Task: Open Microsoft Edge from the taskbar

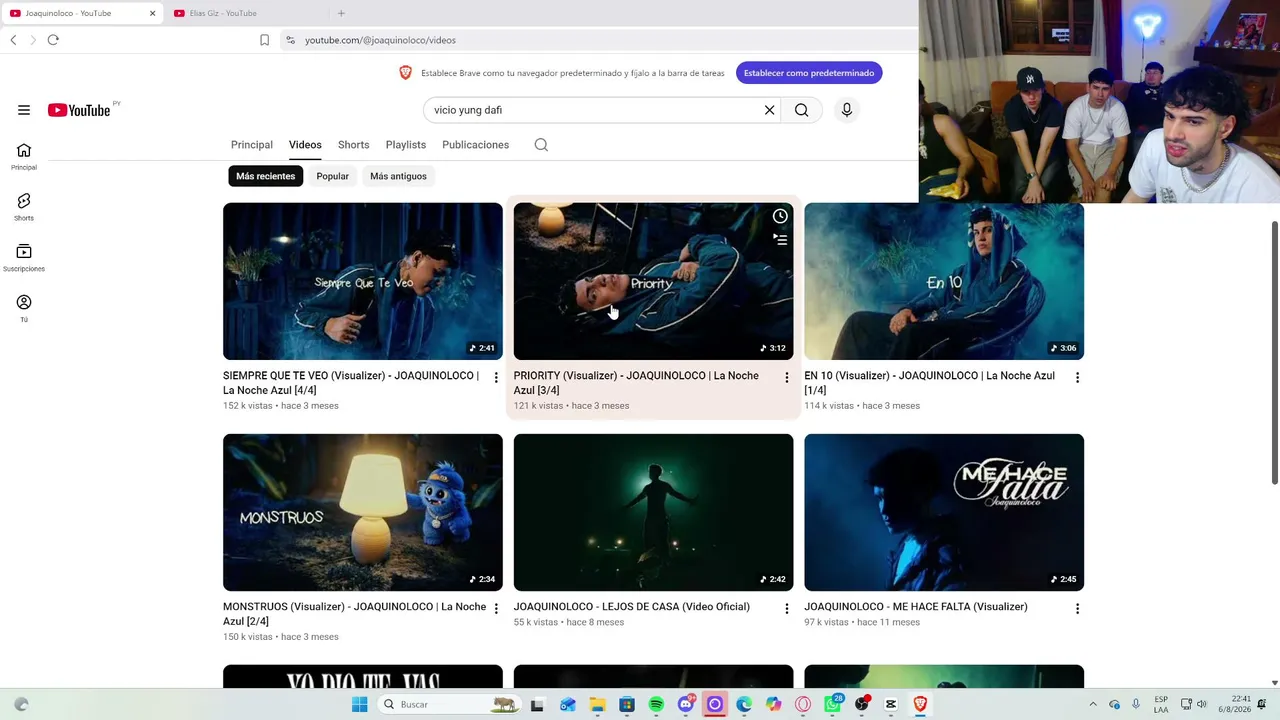Action: pyautogui.click(x=744, y=704)
